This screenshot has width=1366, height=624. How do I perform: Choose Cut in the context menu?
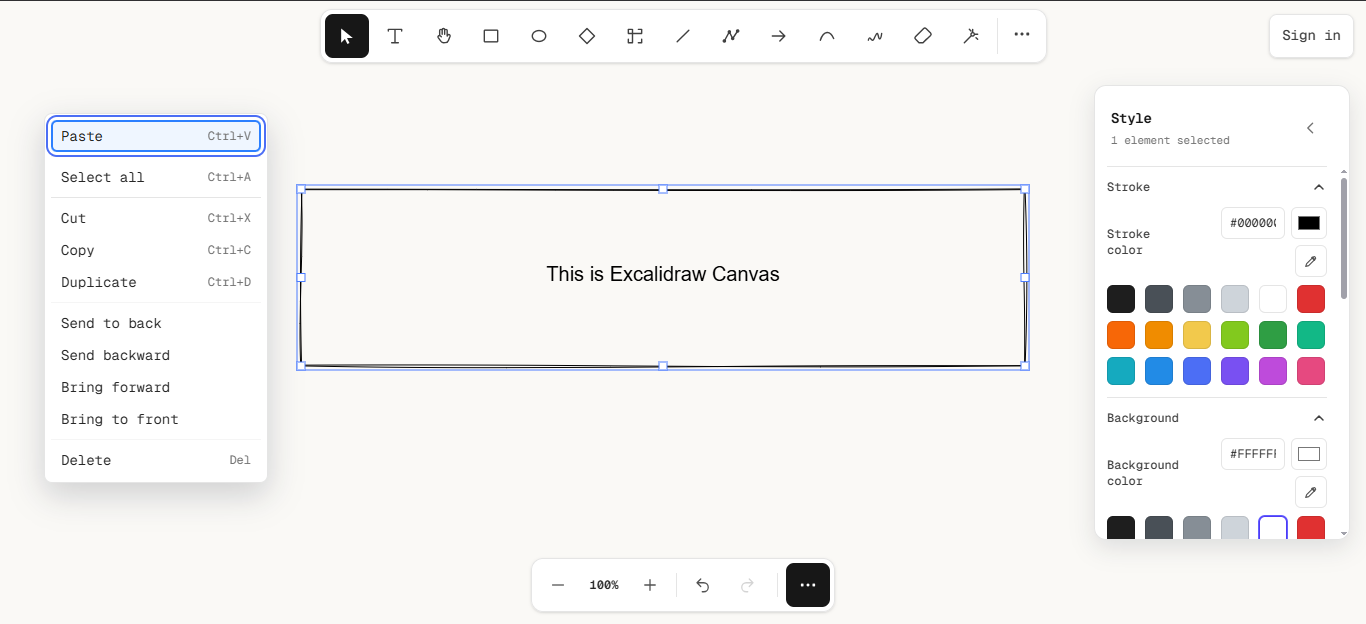(156, 218)
